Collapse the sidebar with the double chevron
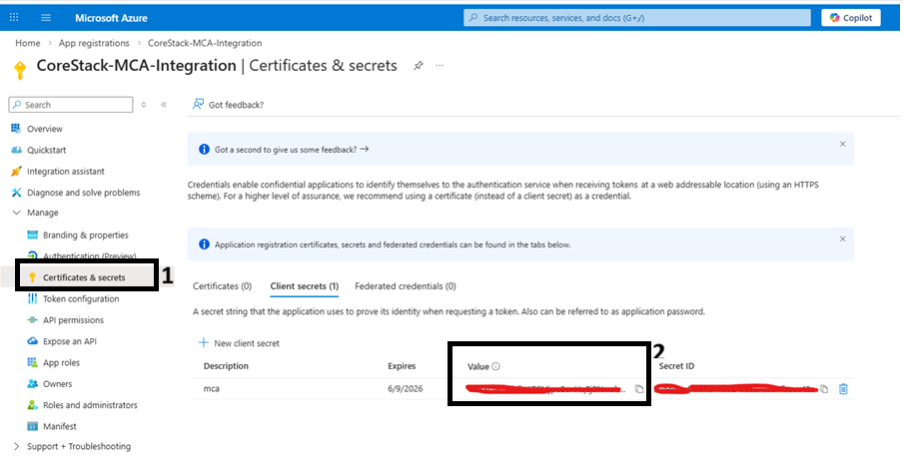The height and width of the screenshot is (462, 904). 164,105
